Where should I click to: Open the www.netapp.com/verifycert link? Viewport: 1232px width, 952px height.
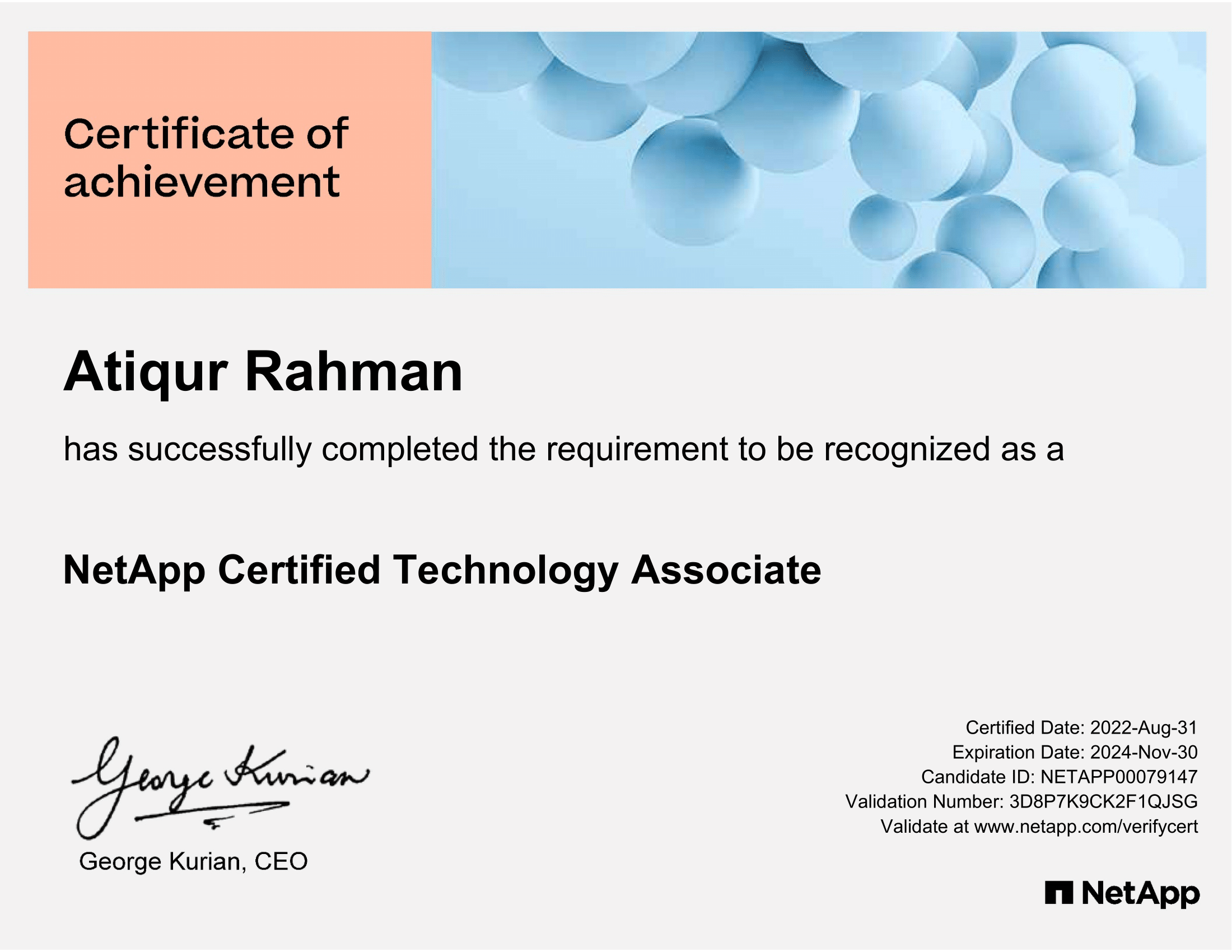[1085, 827]
